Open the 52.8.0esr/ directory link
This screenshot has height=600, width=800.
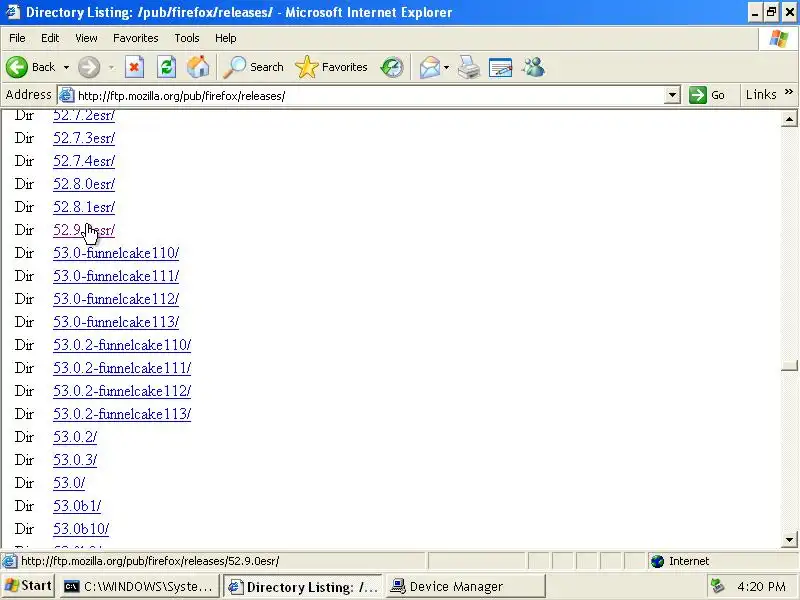(x=84, y=184)
